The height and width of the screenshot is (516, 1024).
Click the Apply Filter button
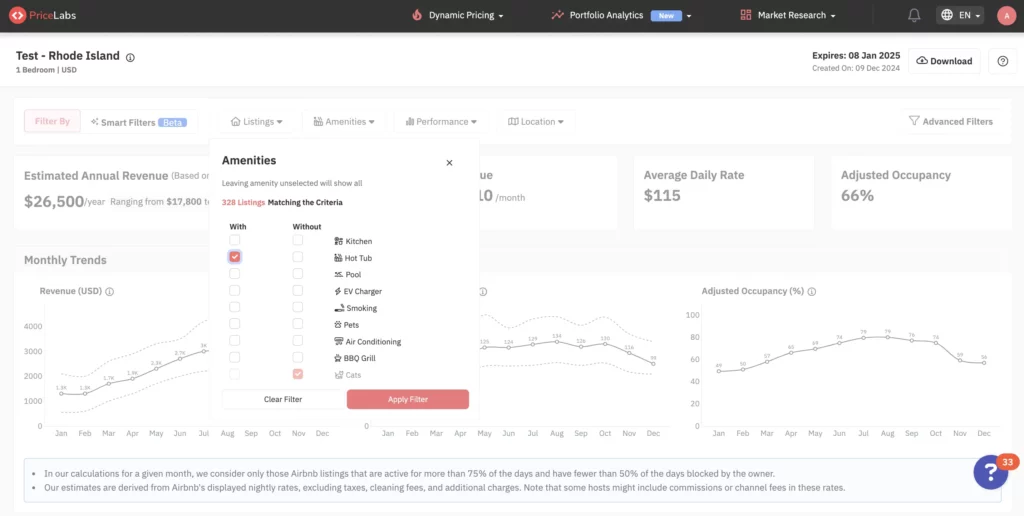pyautogui.click(x=408, y=399)
